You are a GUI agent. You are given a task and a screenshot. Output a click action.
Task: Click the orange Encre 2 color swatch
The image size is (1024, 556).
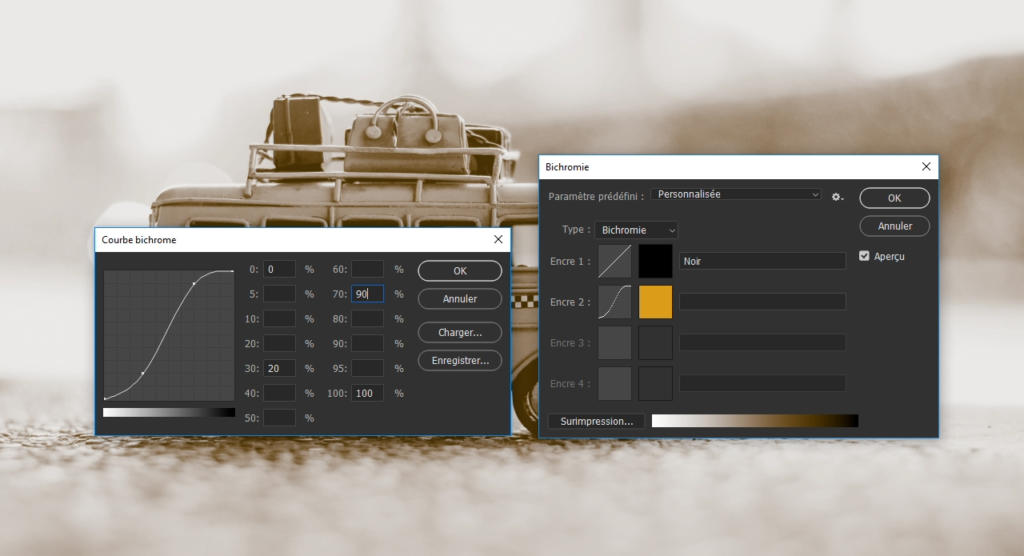[x=655, y=302]
